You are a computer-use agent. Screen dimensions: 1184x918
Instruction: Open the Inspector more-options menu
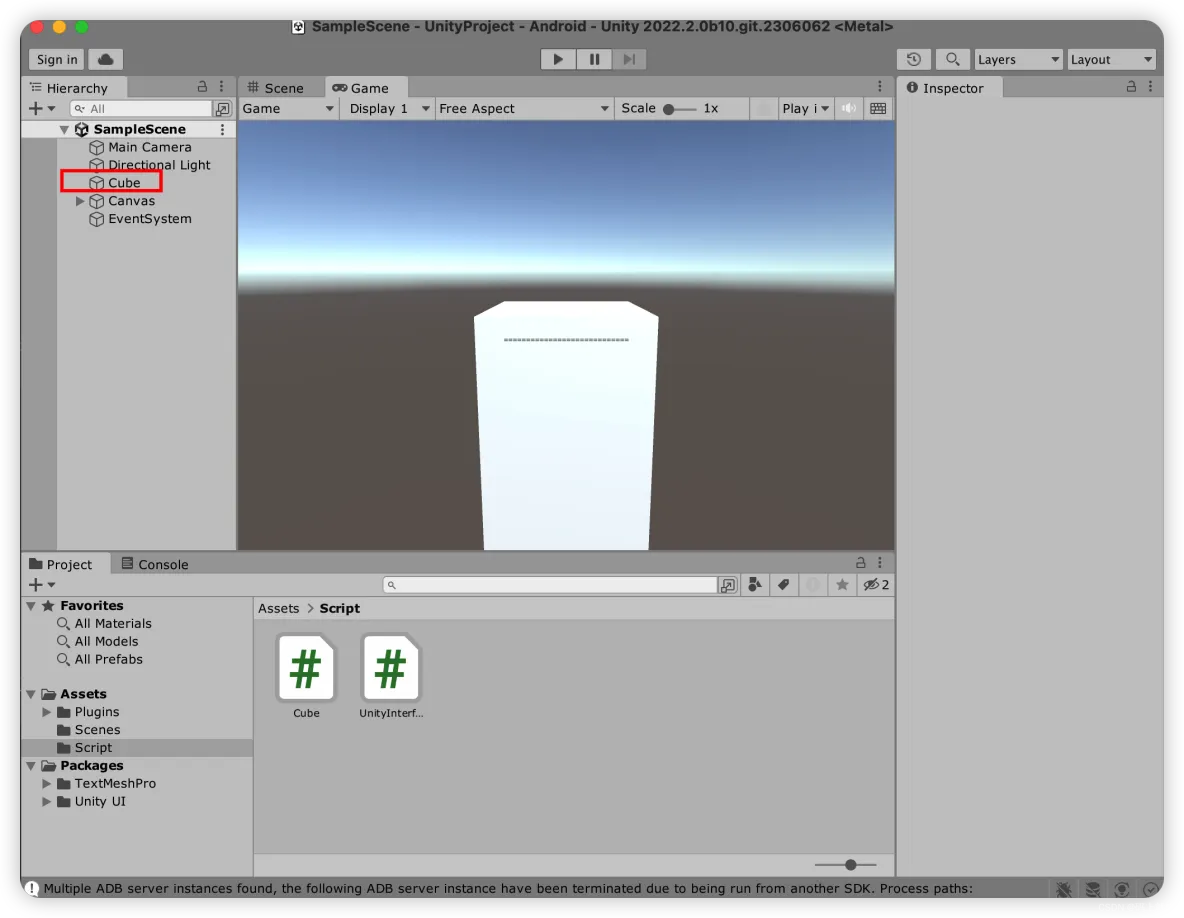click(x=1150, y=87)
